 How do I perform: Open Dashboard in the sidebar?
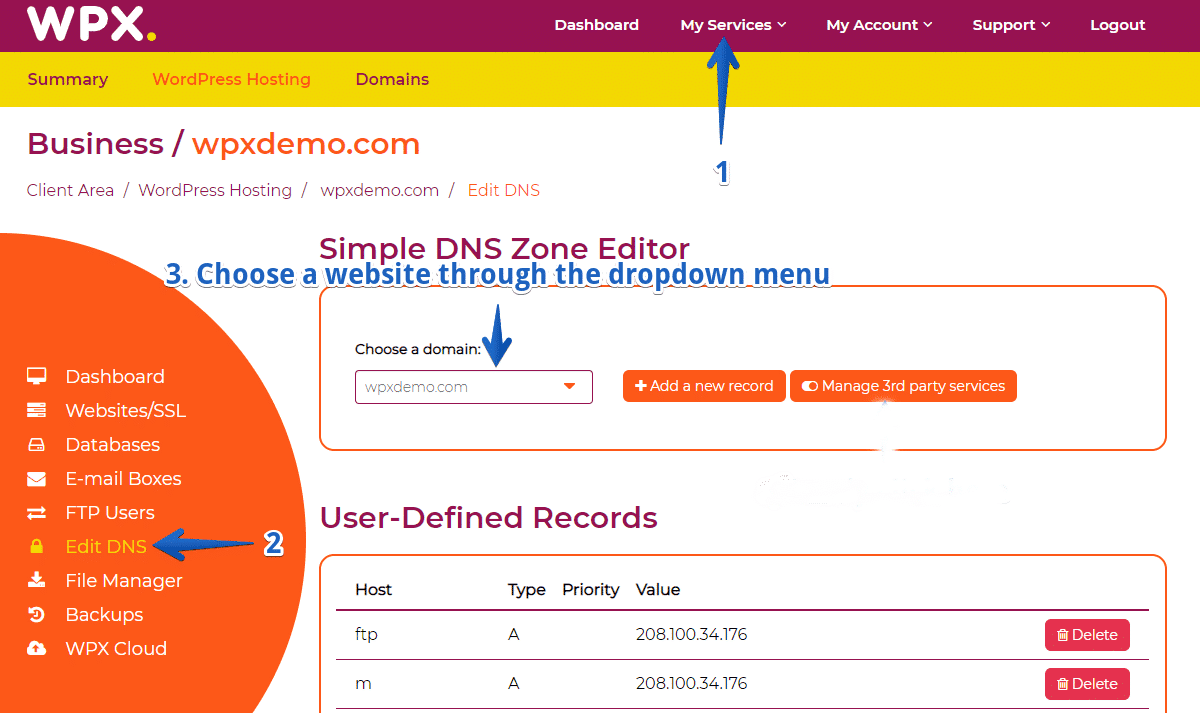[x=115, y=377]
